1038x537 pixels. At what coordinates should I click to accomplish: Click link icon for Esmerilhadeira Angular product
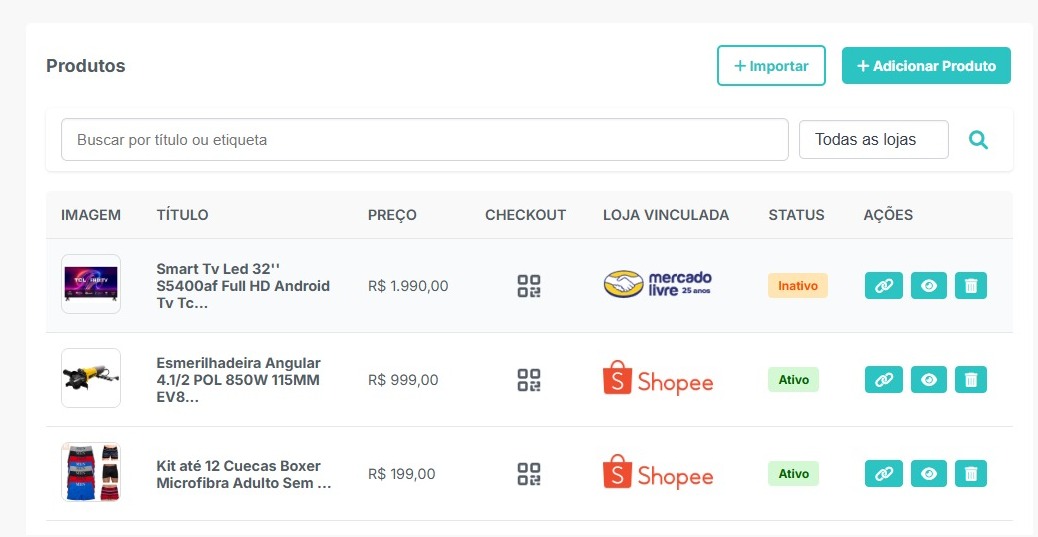point(883,380)
